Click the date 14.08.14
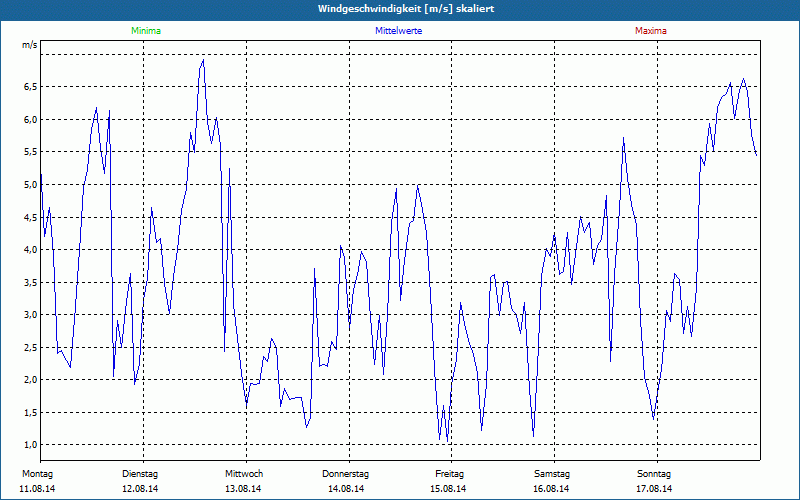This screenshot has width=800, height=500. [346, 489]
